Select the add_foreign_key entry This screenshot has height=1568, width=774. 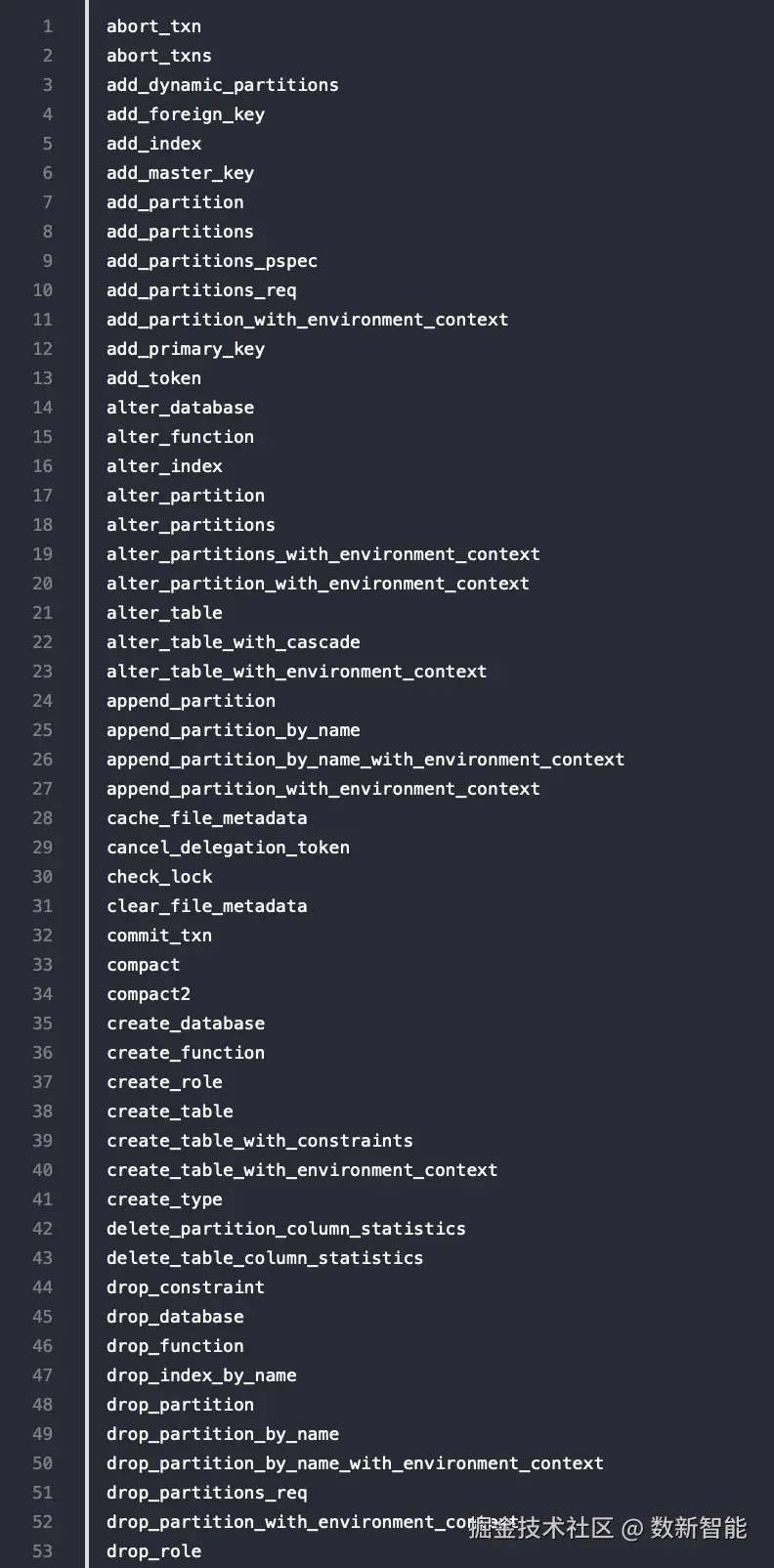185,114
